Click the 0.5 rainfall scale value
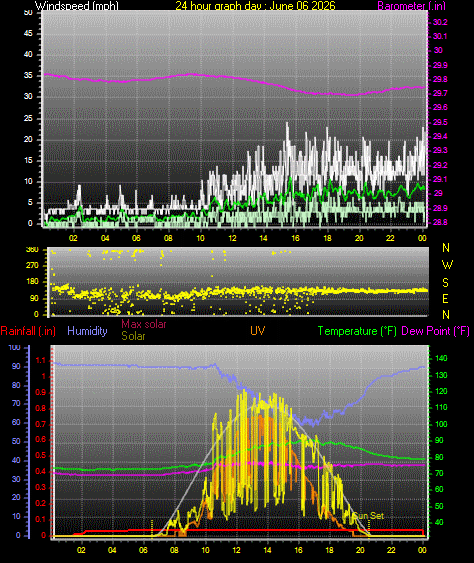Screen dimensions: 474x563 (x=41, y=456)
